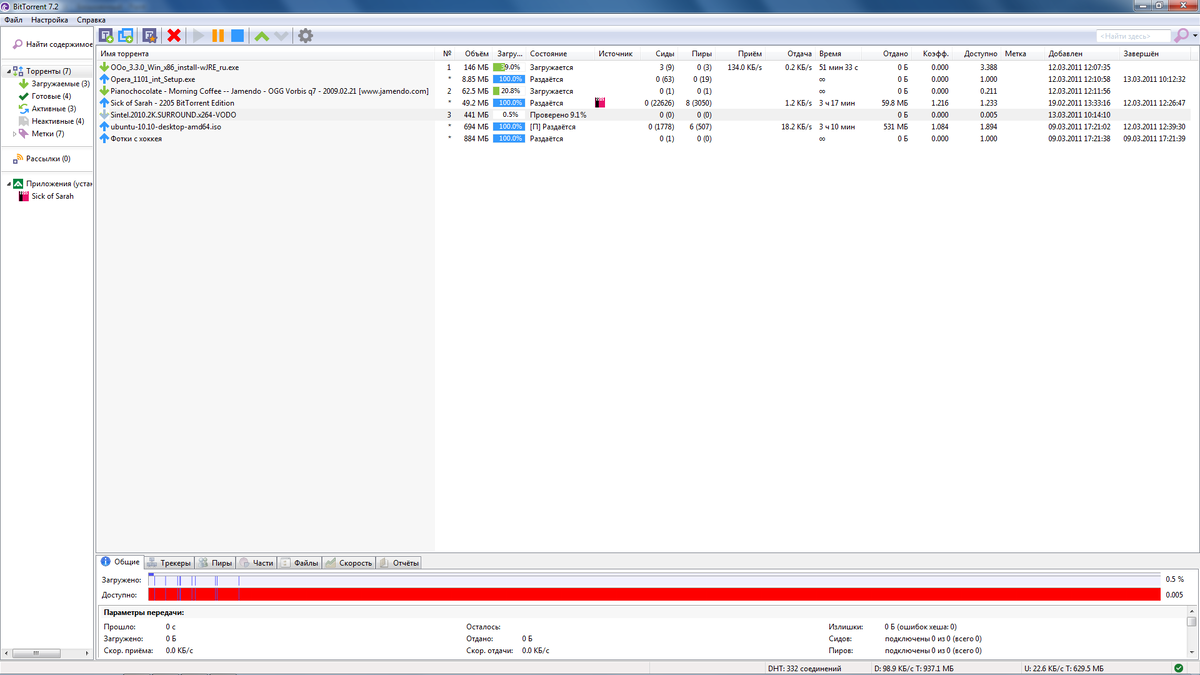Switch to the Части tab

pyautogui.click(x=256, y=563)
